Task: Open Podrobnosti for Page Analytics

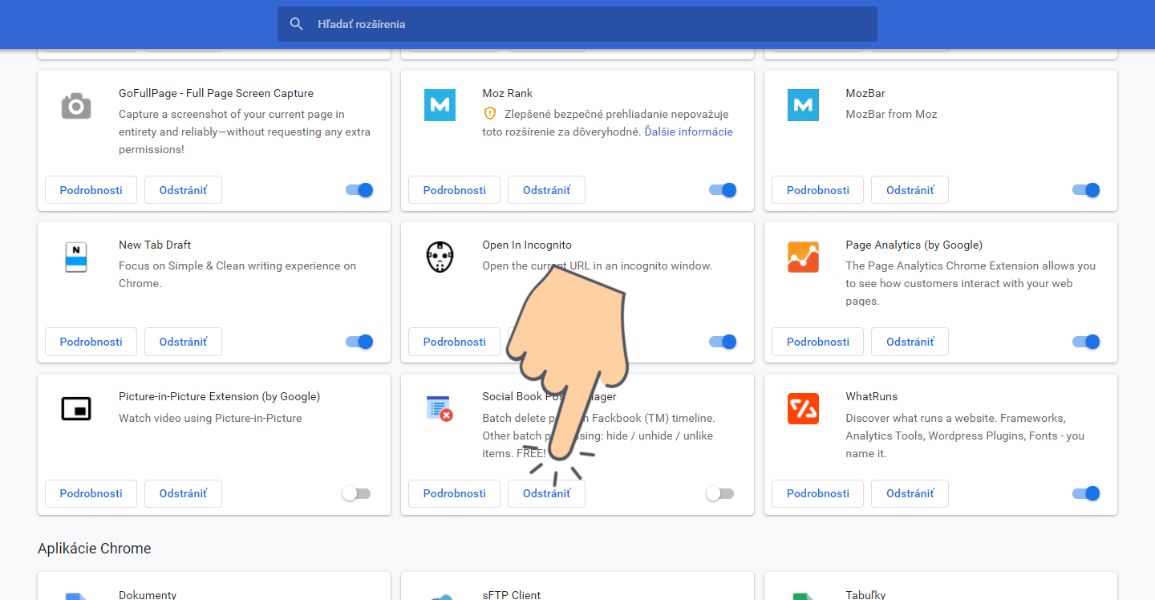Action: [x=818, y=342]
